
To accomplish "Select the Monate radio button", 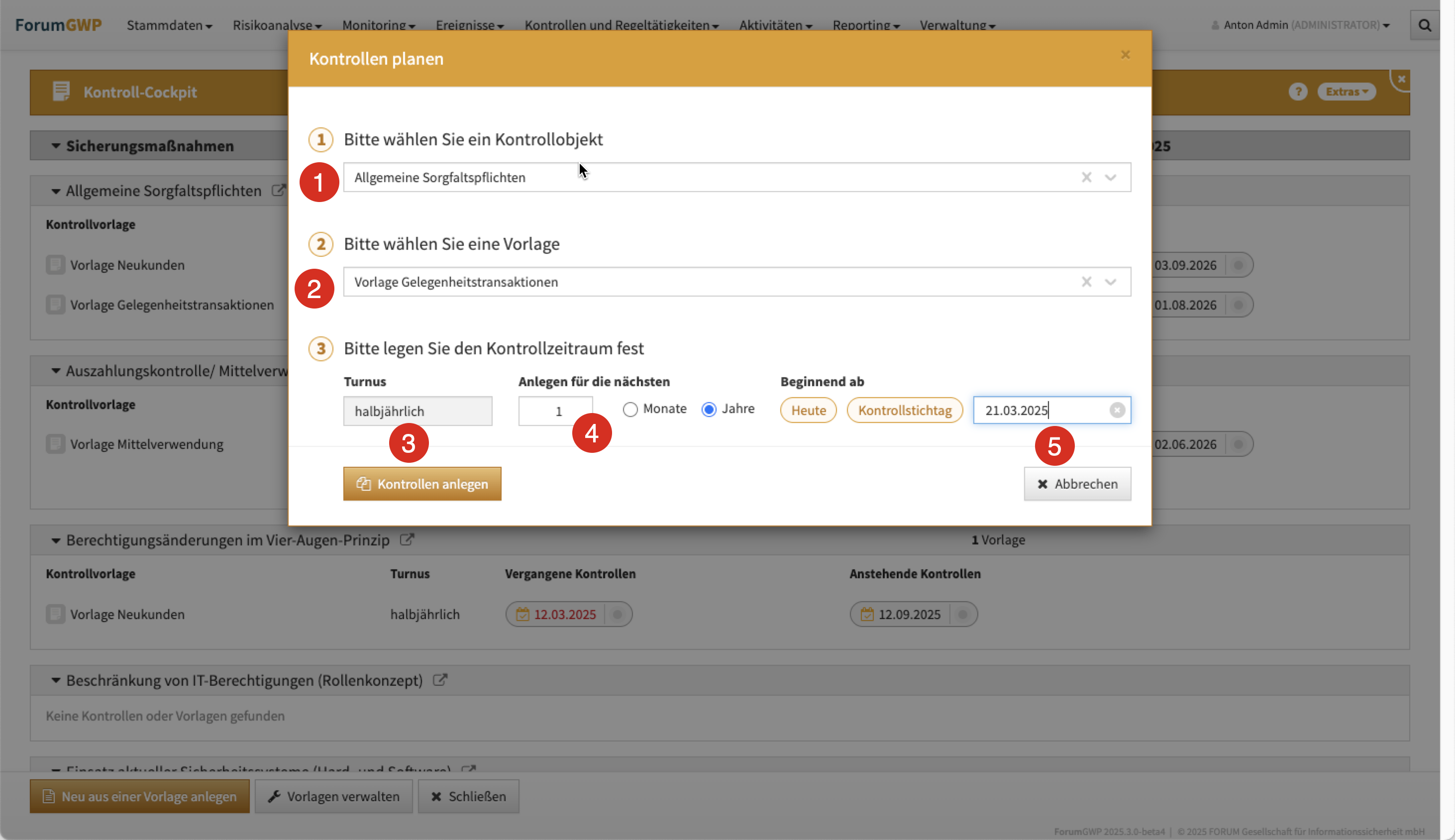I will [630, 410].
